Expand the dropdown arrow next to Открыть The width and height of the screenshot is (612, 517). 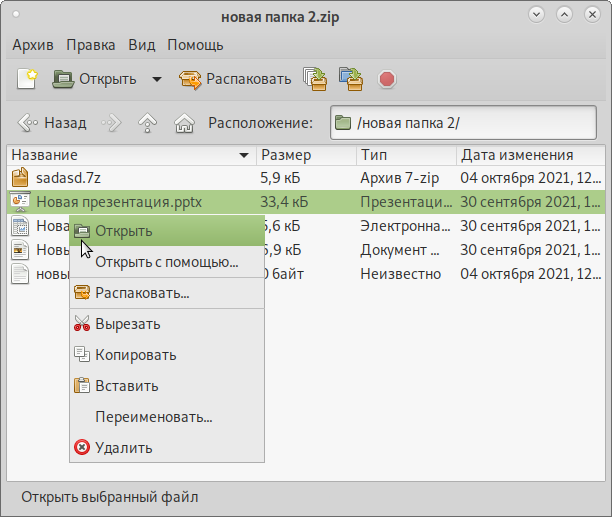tap(156, 79)
